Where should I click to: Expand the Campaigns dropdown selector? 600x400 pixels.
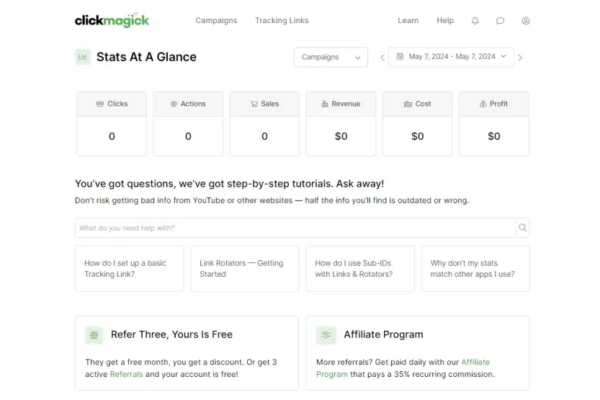pos(331,57)
